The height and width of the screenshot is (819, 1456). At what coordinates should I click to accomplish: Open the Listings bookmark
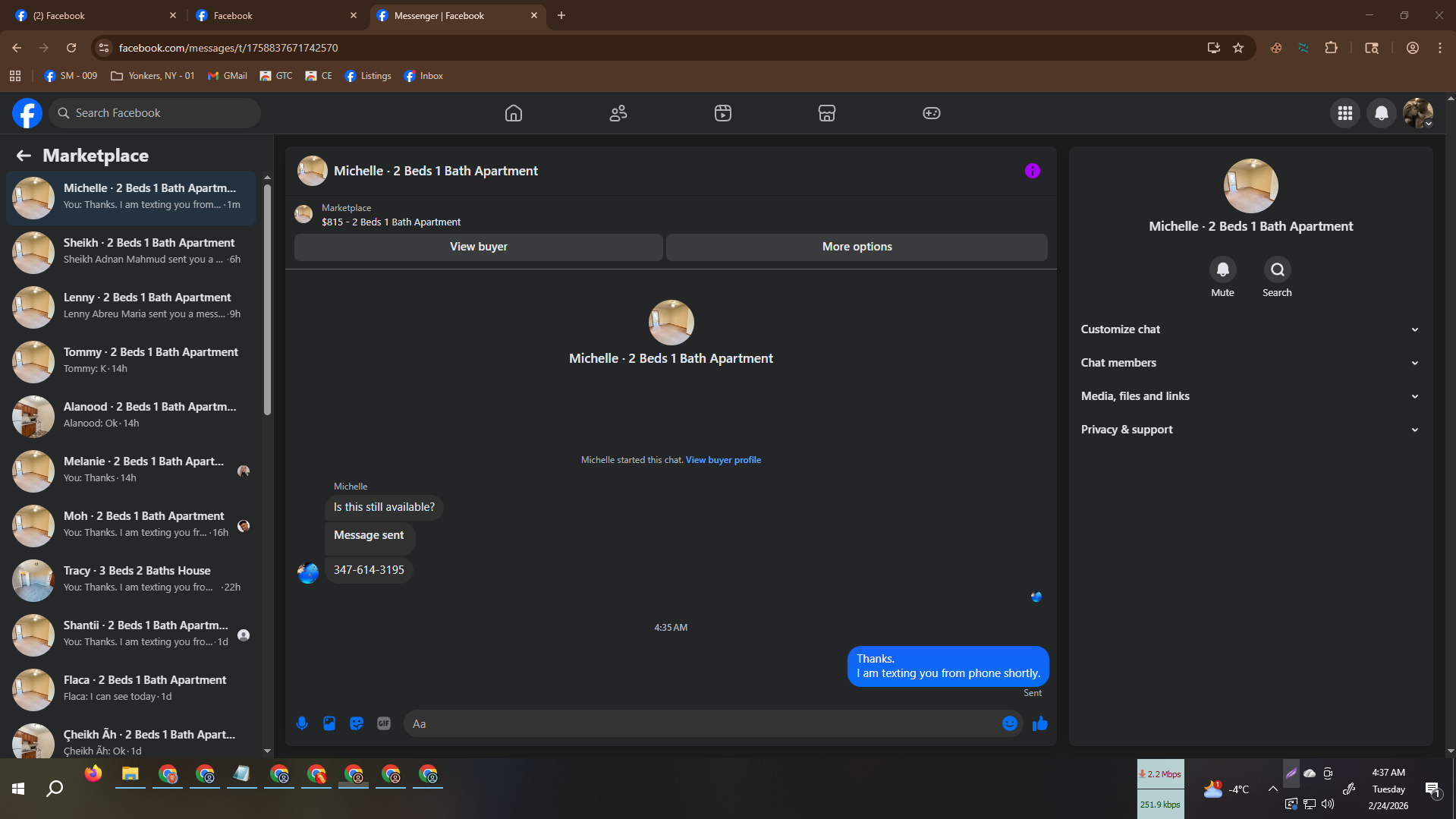point(368,76)
